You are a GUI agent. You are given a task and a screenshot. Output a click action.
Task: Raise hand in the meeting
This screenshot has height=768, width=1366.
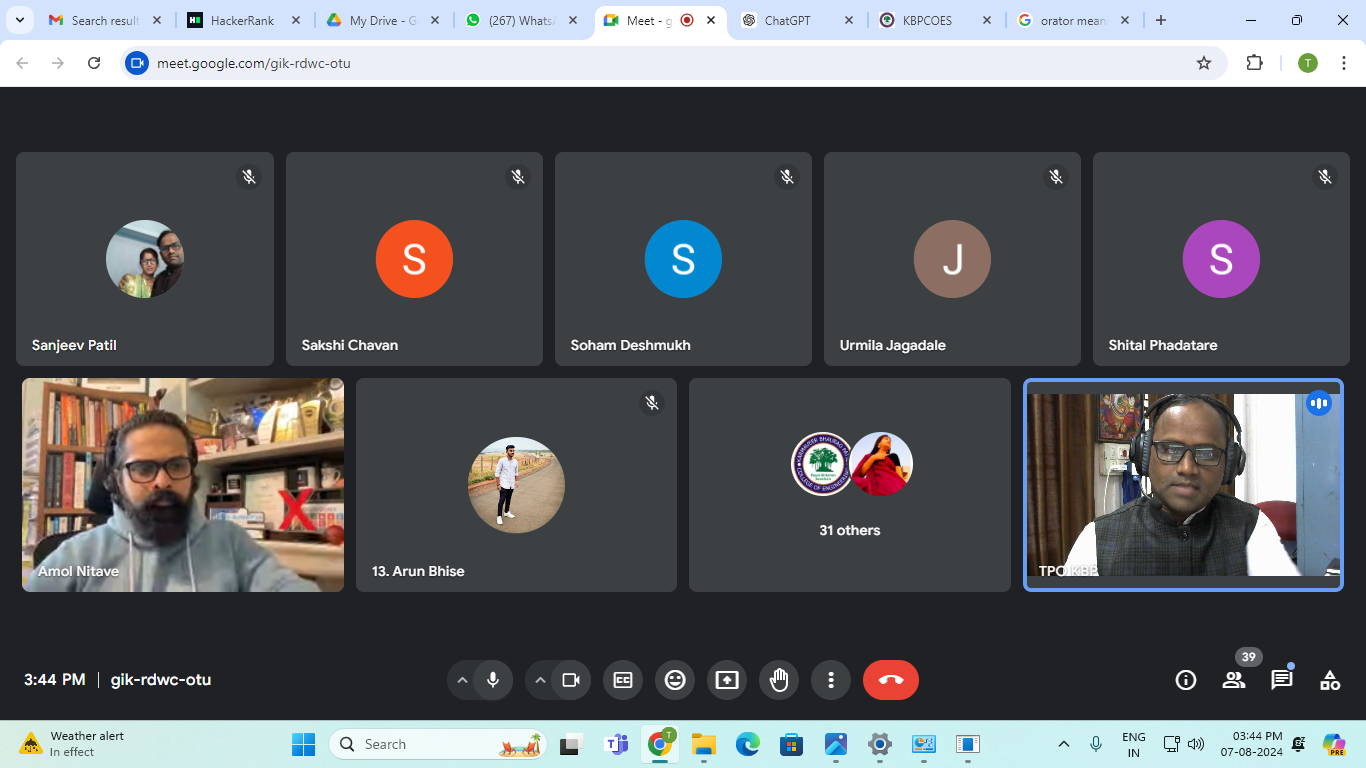point(779,680)
